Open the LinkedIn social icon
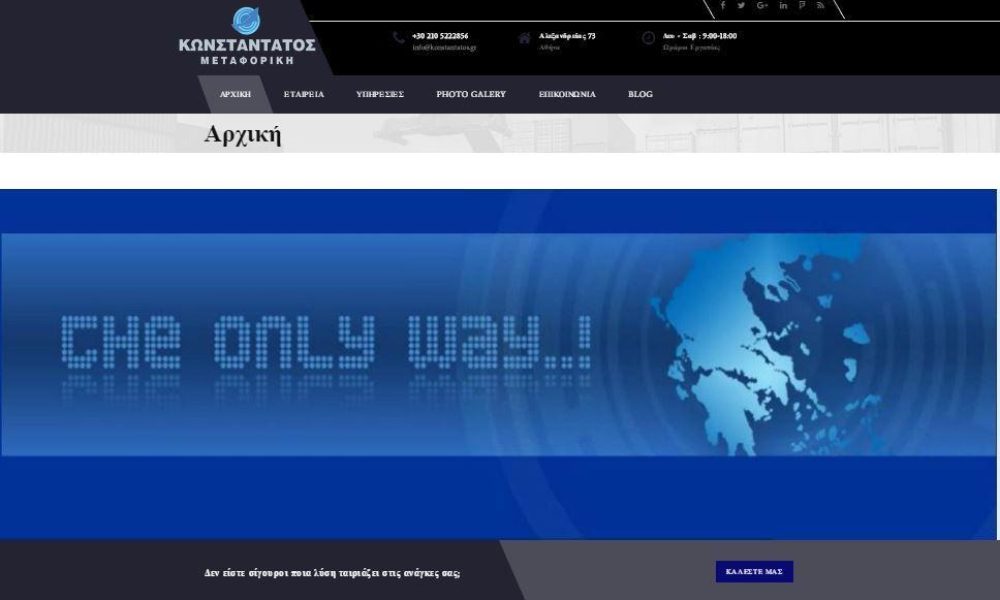This screenshot has height=600, width=1000. (783, 6)
